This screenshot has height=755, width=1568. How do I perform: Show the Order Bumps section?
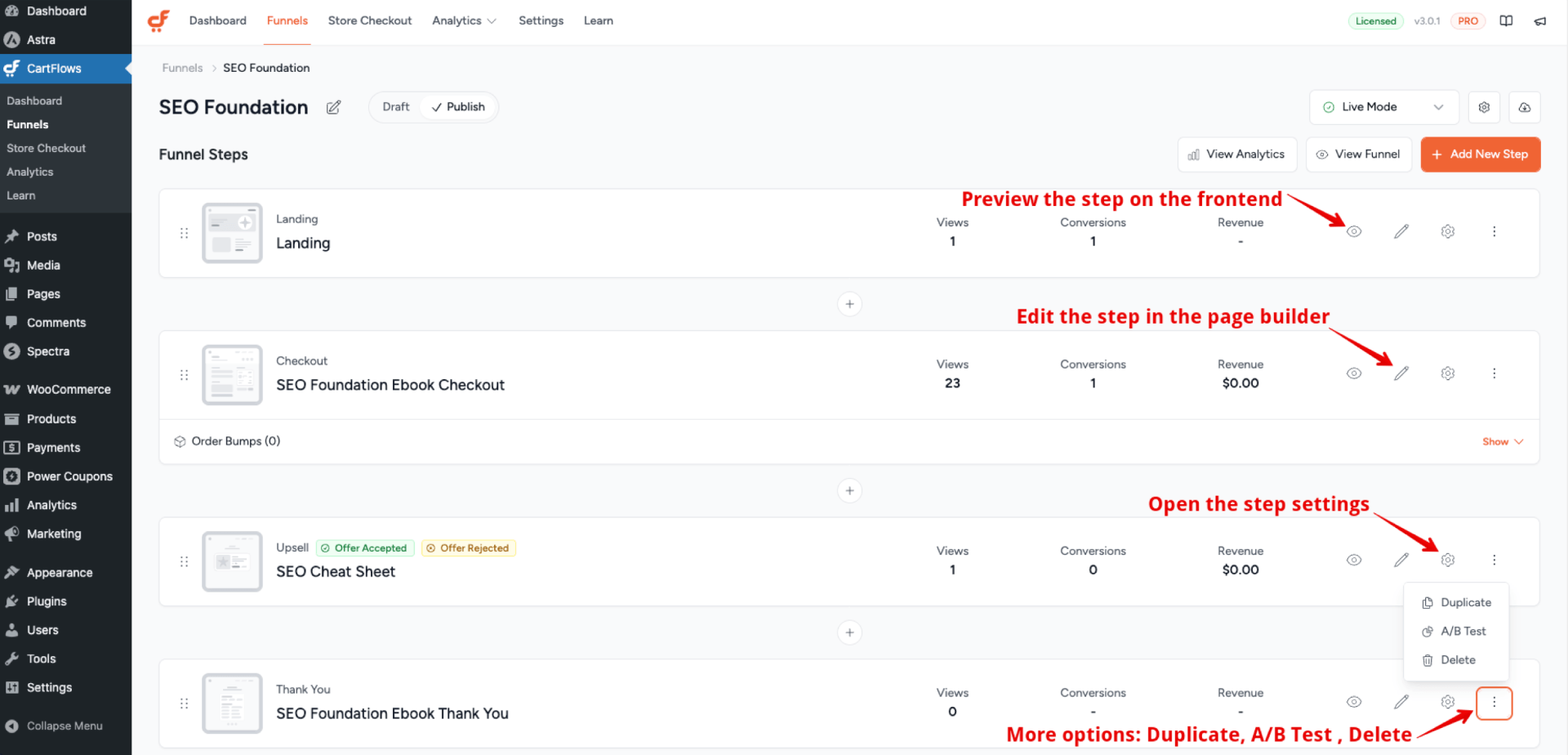click(1503, 442)
